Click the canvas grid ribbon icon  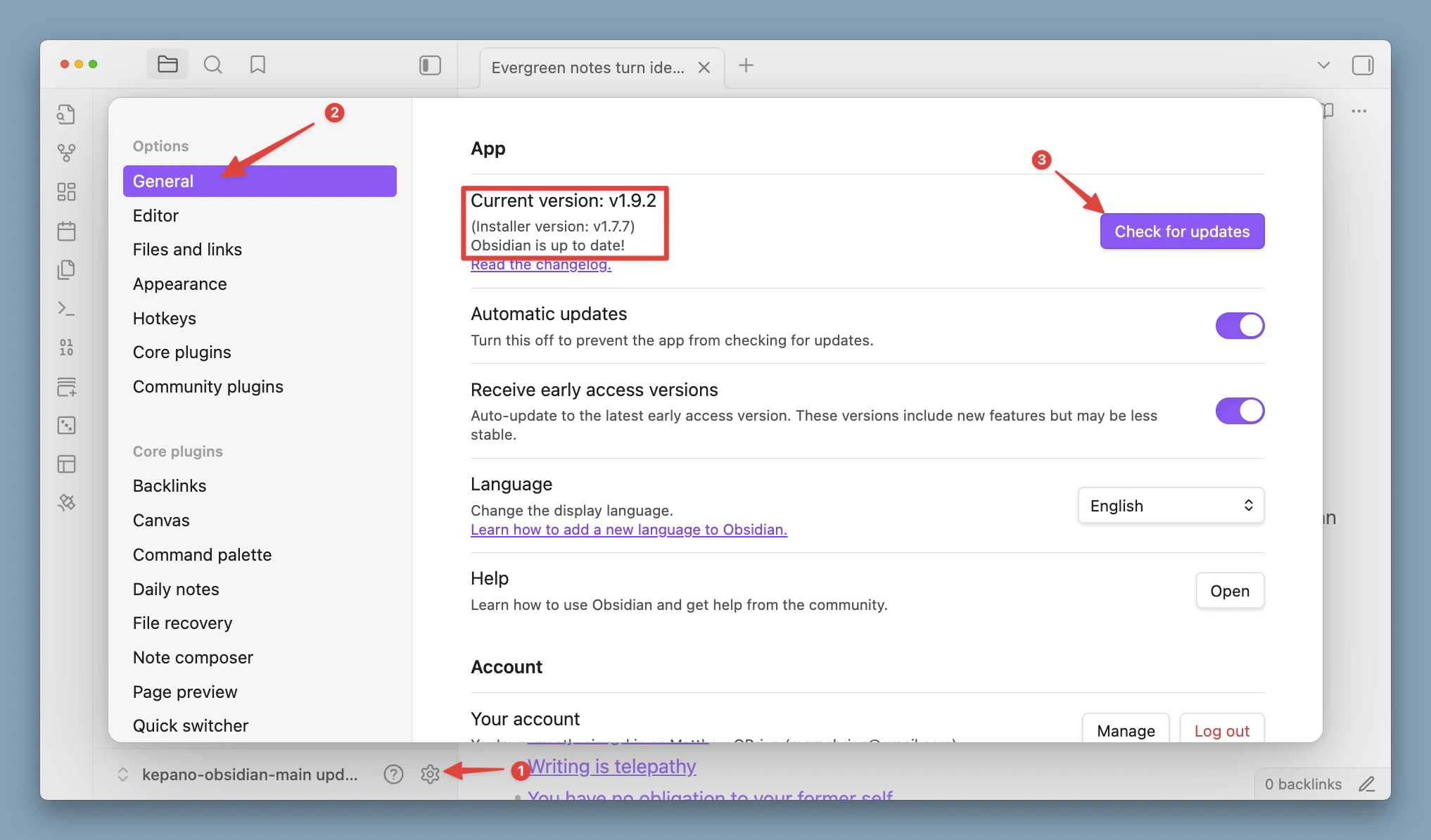tap(66, 191)
